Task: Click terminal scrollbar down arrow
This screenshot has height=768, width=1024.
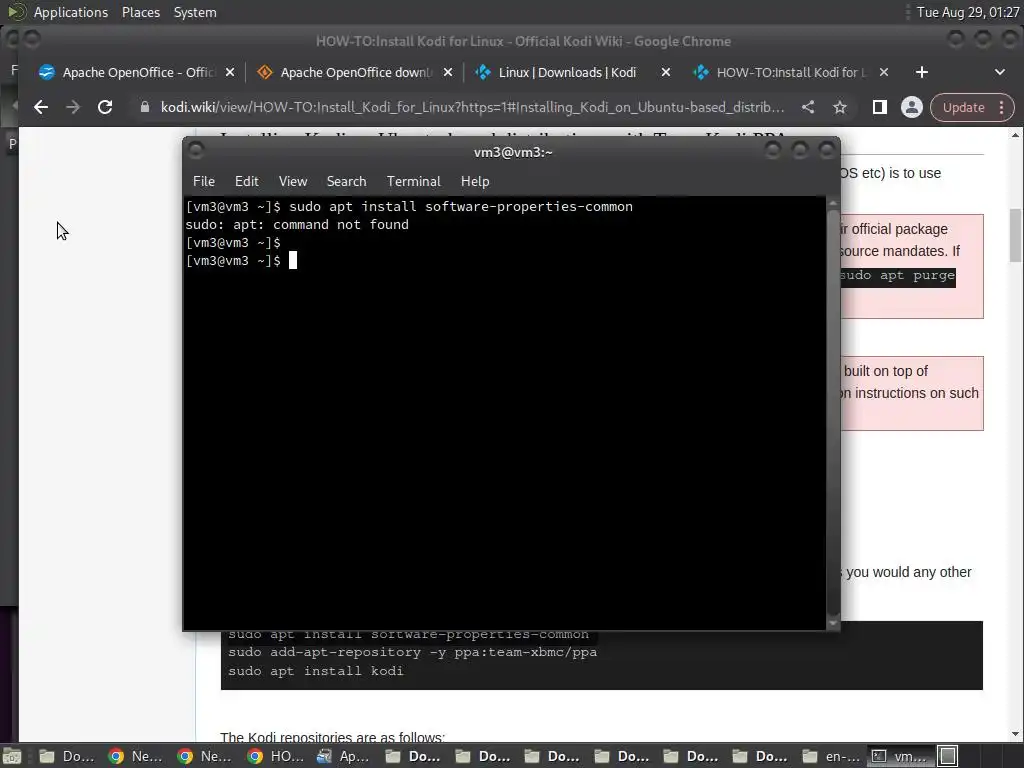Action: tap(833, 624)
